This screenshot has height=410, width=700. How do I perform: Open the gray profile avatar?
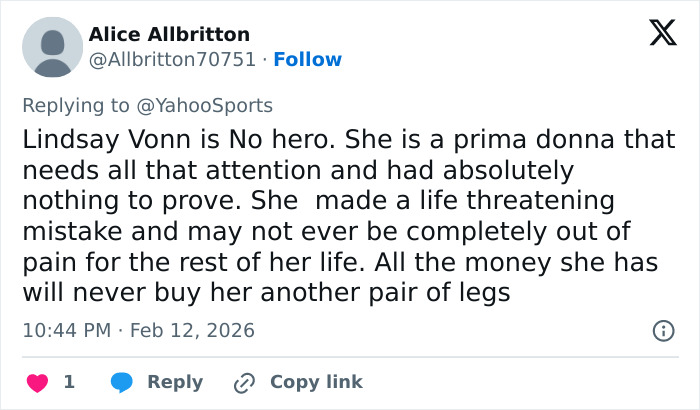(52, 47)
